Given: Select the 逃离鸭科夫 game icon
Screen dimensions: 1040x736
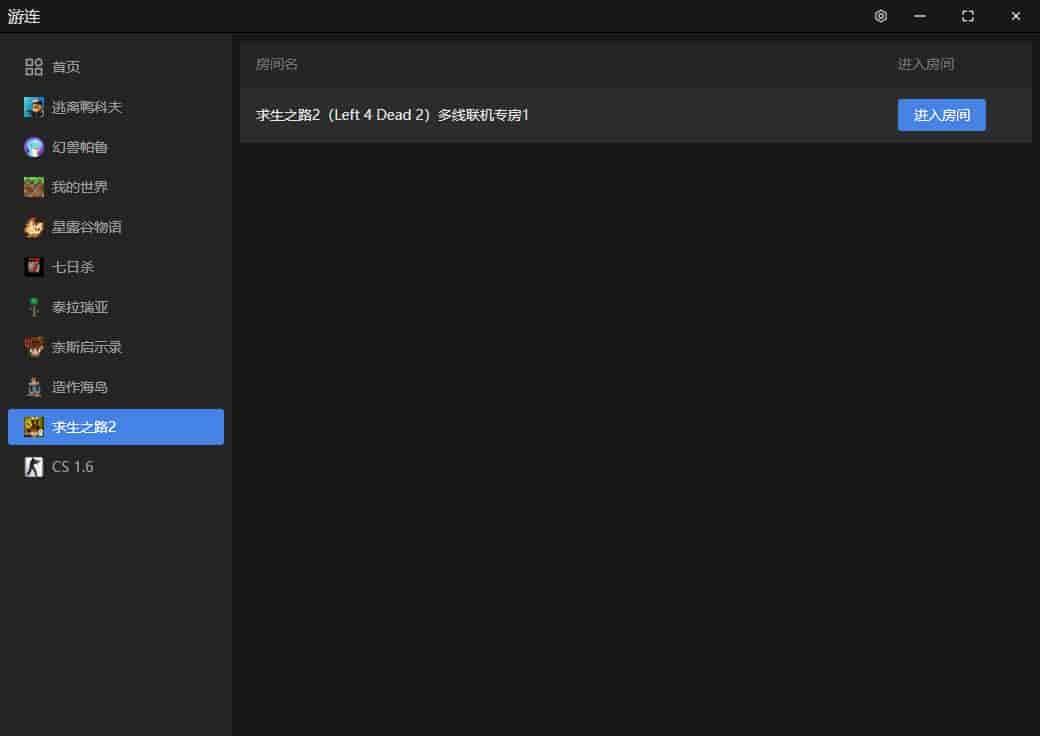Looking at the screenshot, I should (x=34, y=107).
